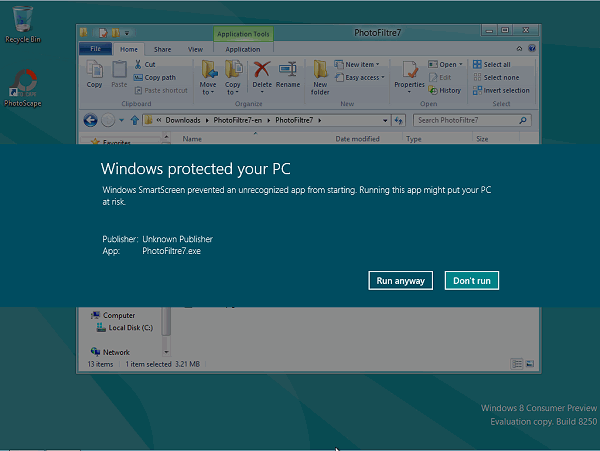
Task: Choose Don't run in SmartScreen dialog
Action: coord(471,281)
